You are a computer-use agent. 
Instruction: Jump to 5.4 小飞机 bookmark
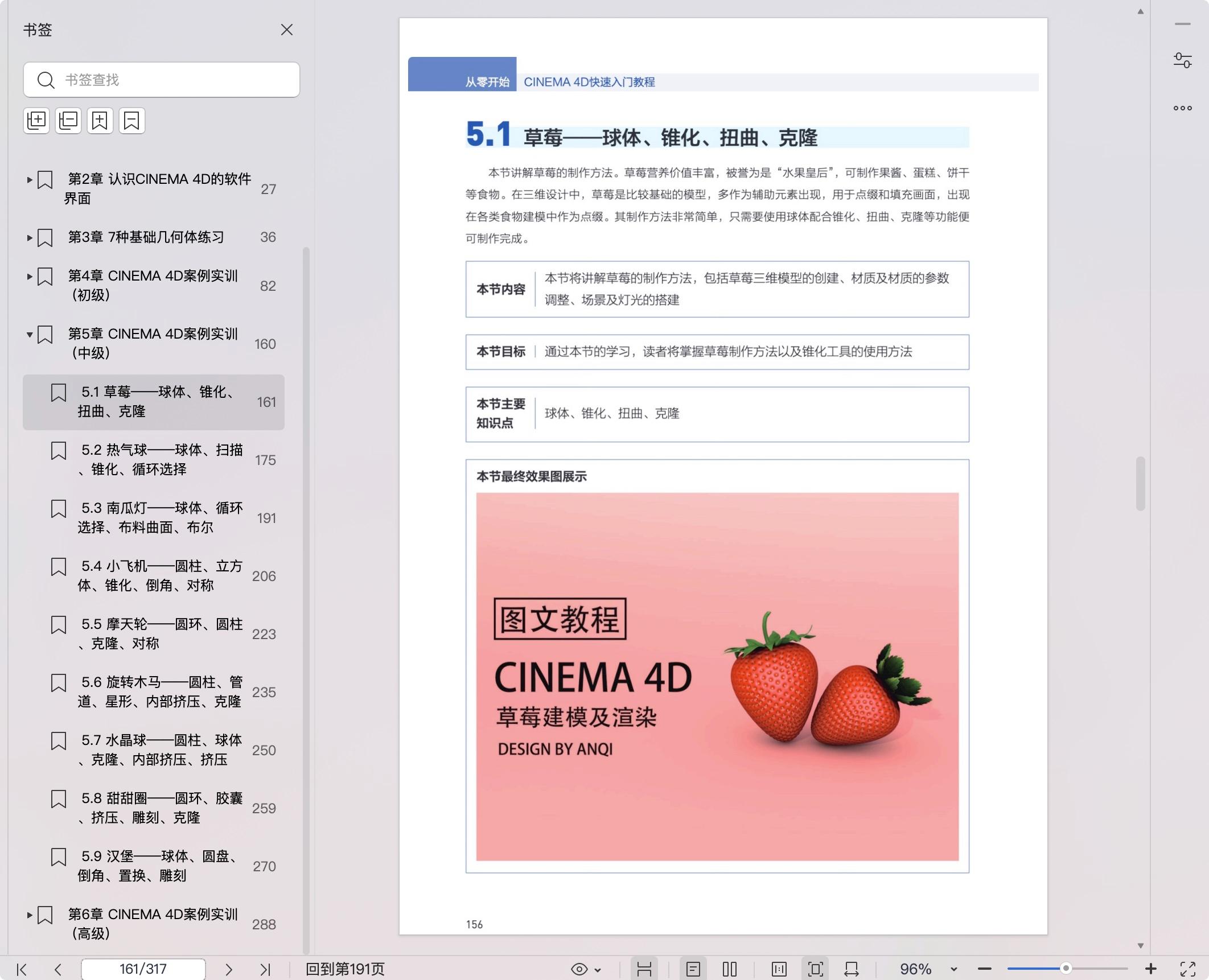160,575
